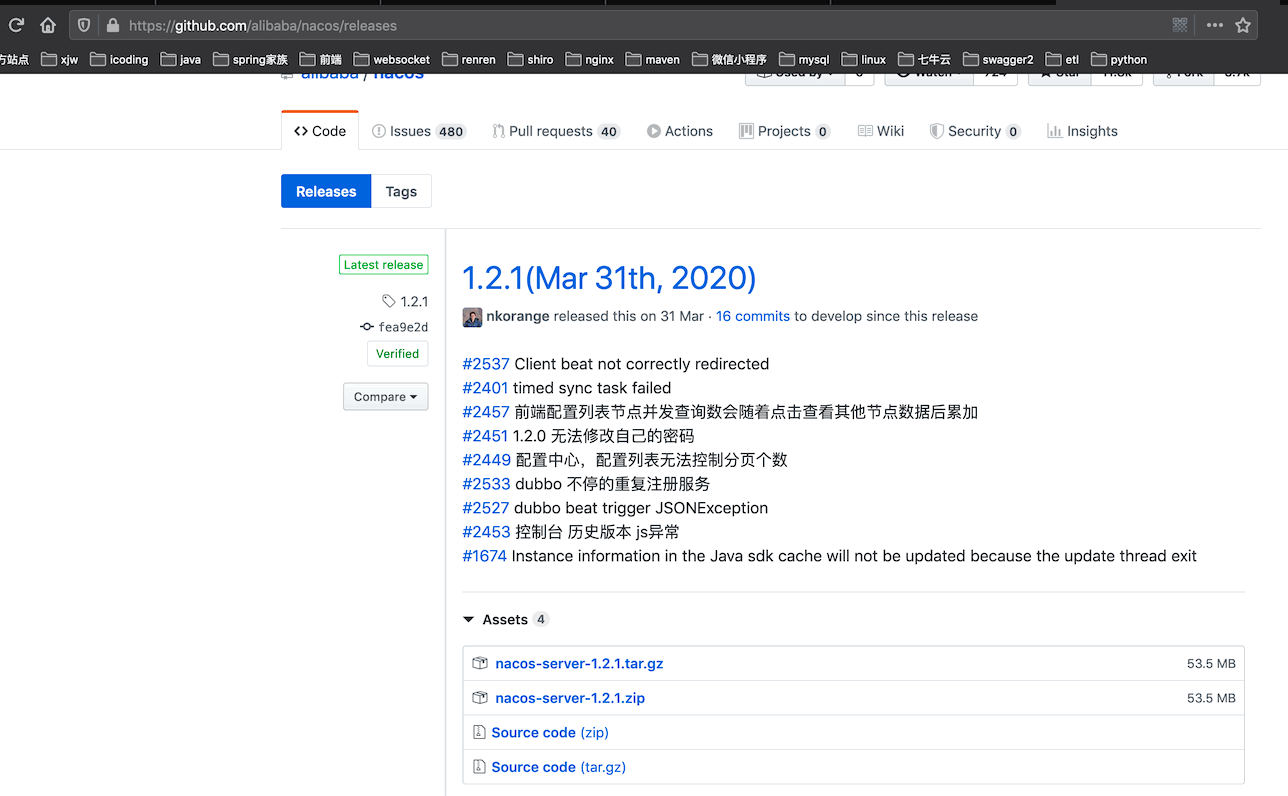Open issue #2527 link
This screenshot has width=1288, height=796.
(486, 508)
